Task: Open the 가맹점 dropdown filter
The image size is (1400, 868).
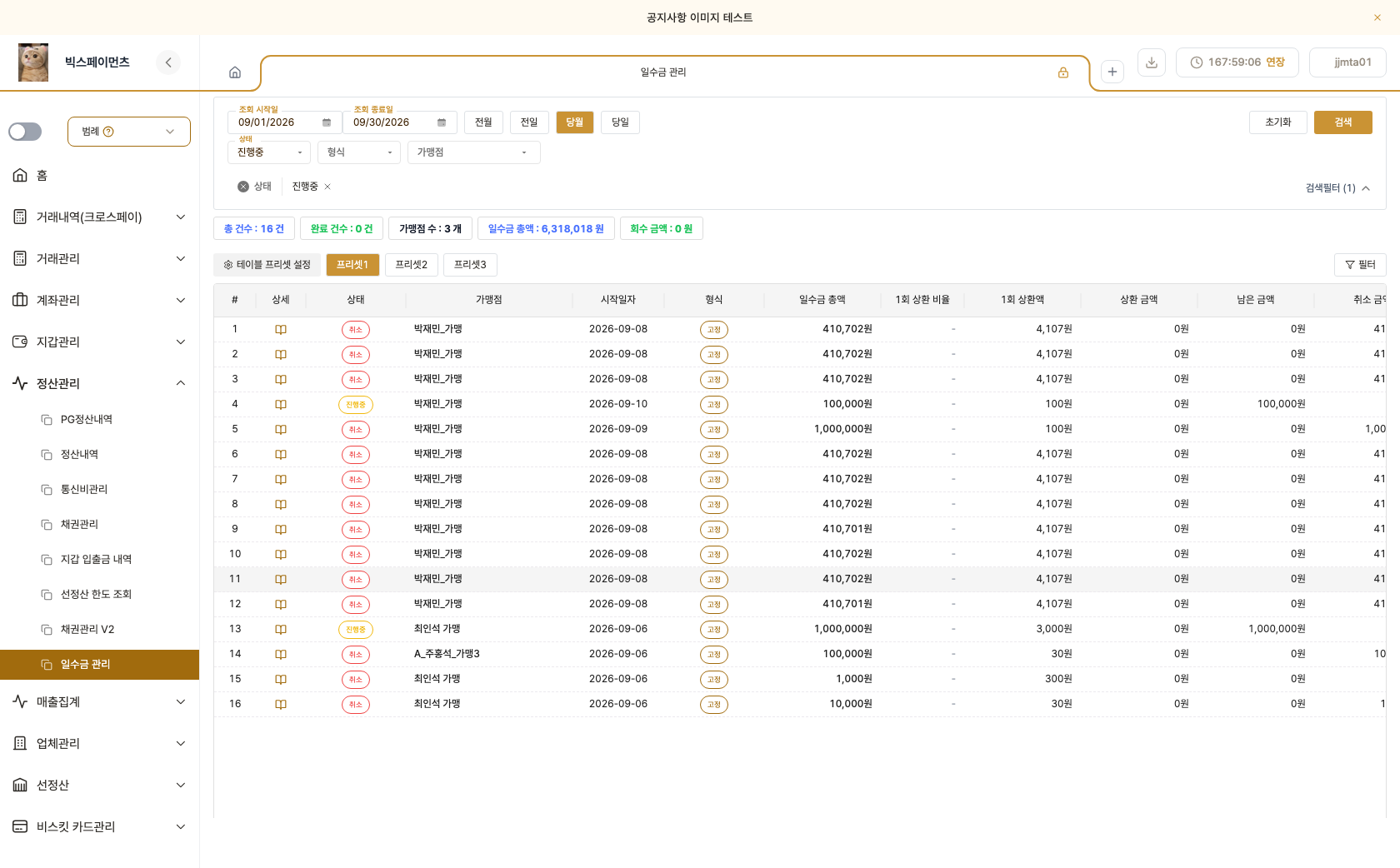Action: pos(474,152)
